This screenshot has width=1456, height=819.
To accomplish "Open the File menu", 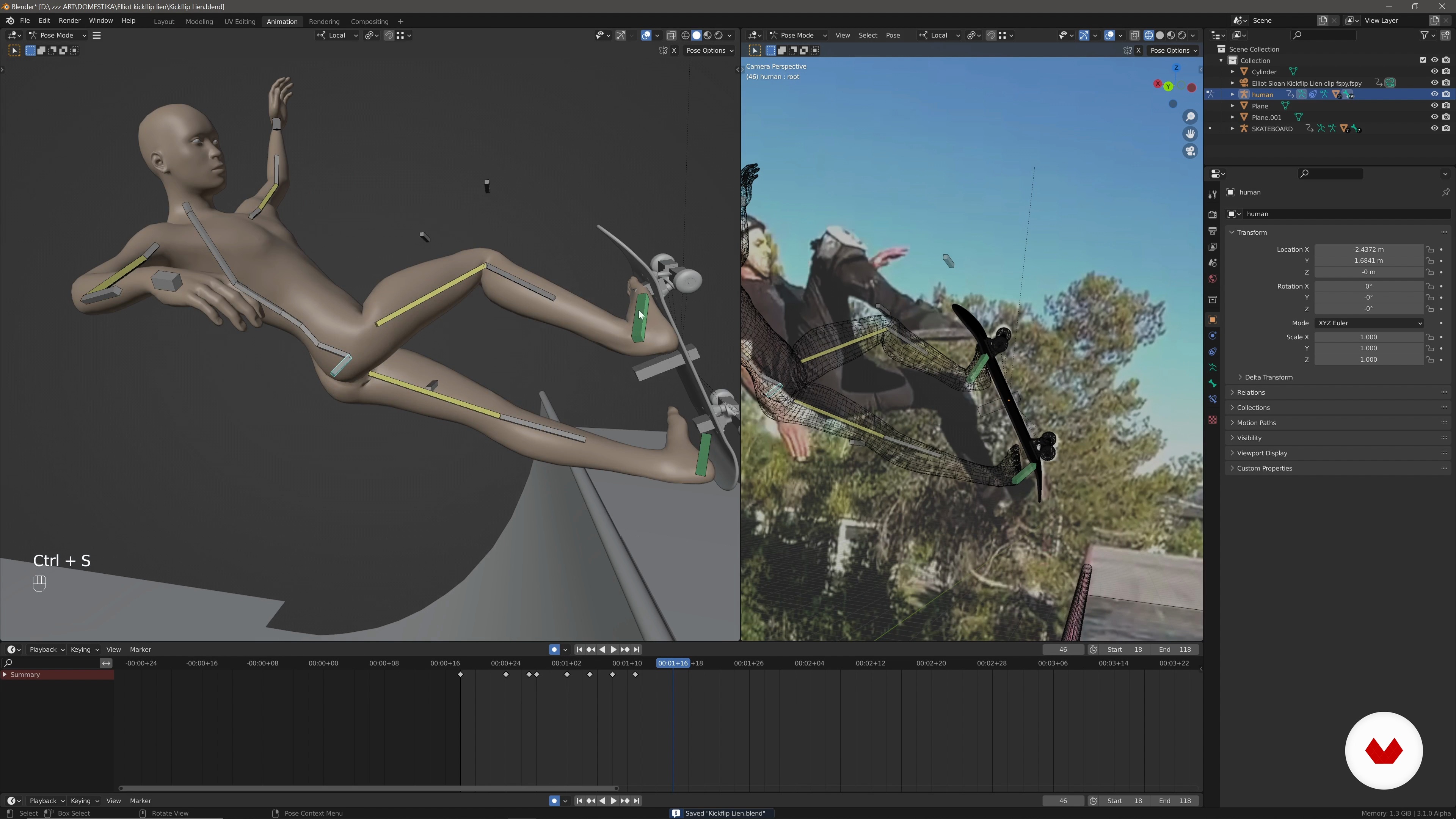I will [25, 20].
